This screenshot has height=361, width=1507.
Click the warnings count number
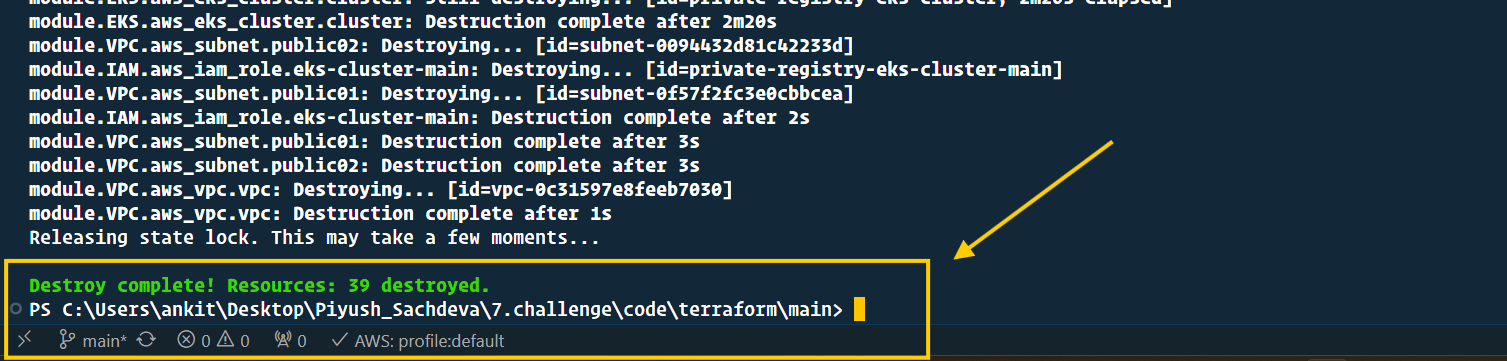[x=244, y=341]
